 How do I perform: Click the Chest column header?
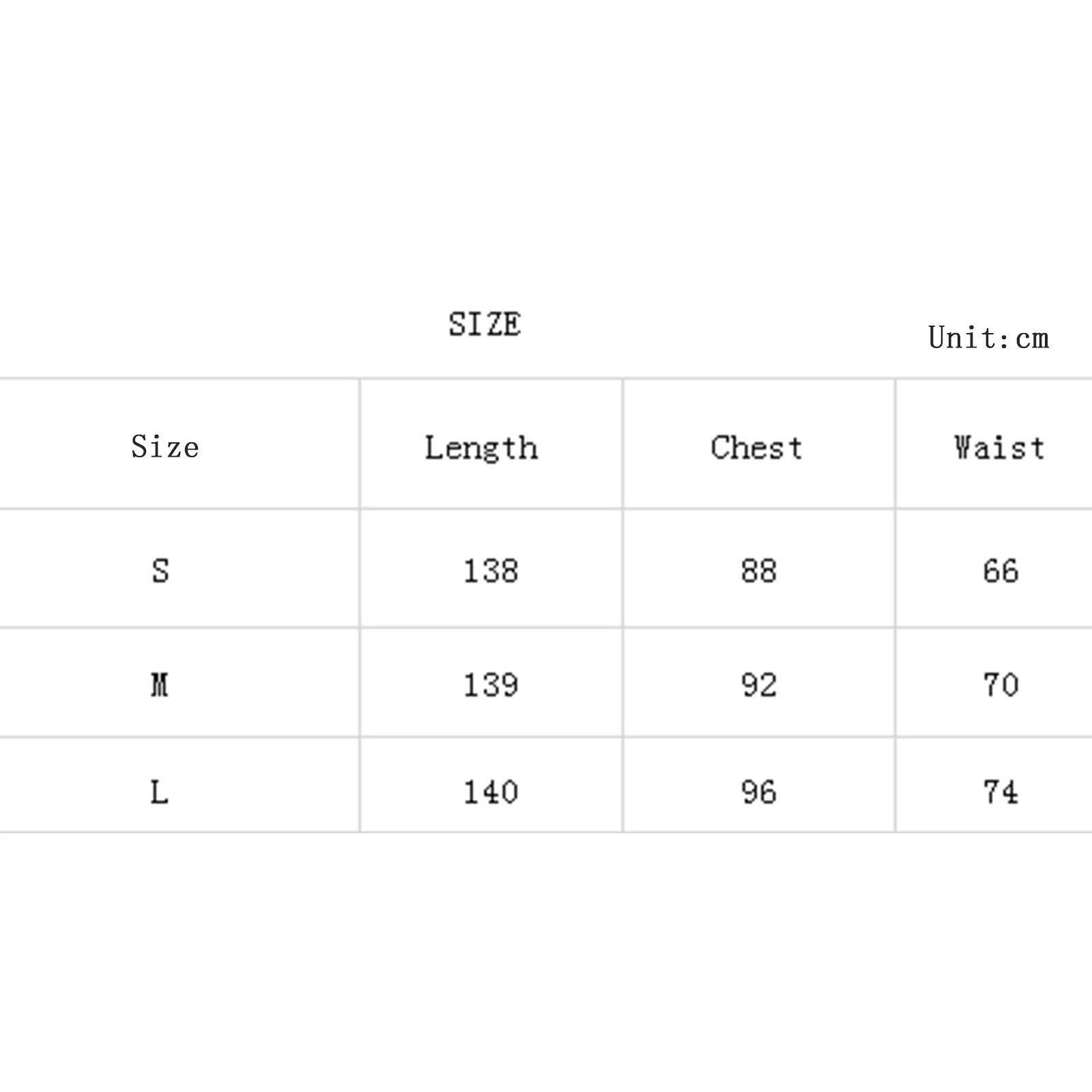[x=756, y=448]
